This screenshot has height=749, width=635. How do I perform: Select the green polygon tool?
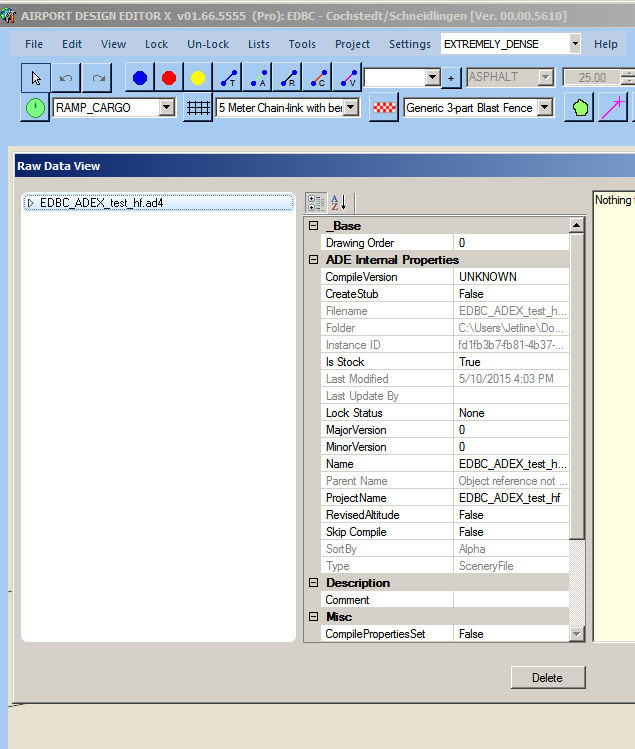coord(581,108)
